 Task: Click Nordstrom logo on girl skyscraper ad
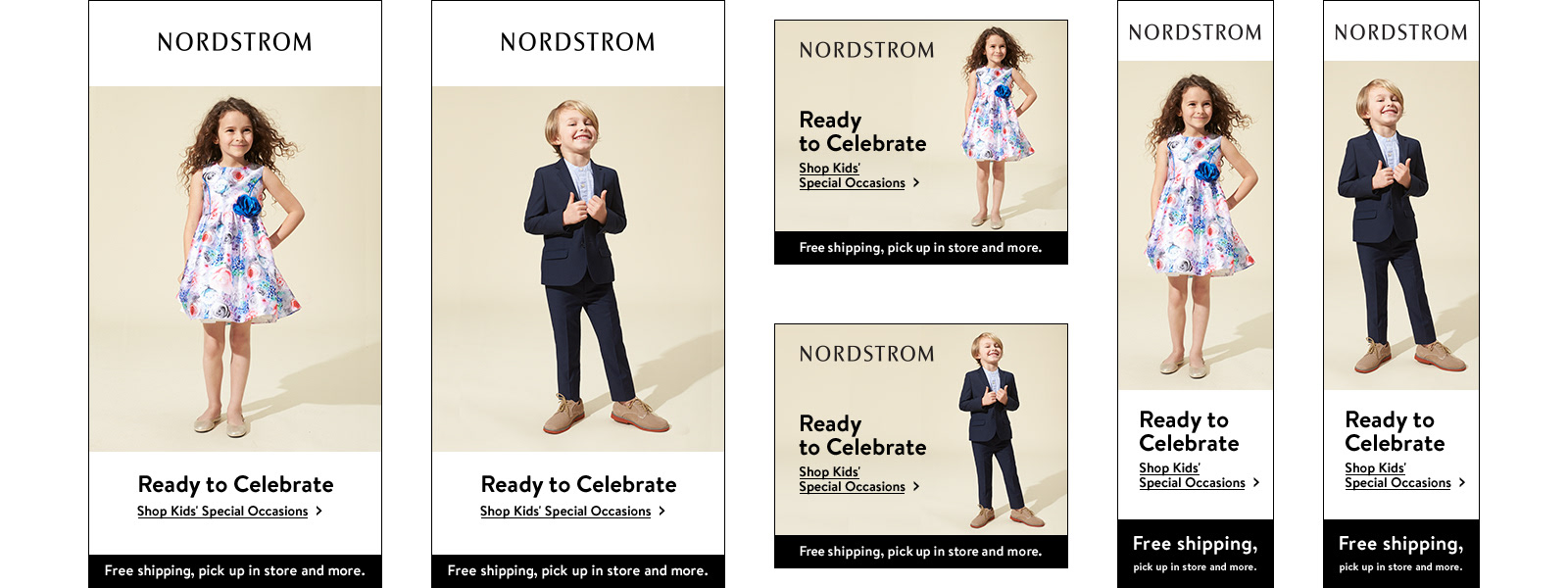[1196, 32]
